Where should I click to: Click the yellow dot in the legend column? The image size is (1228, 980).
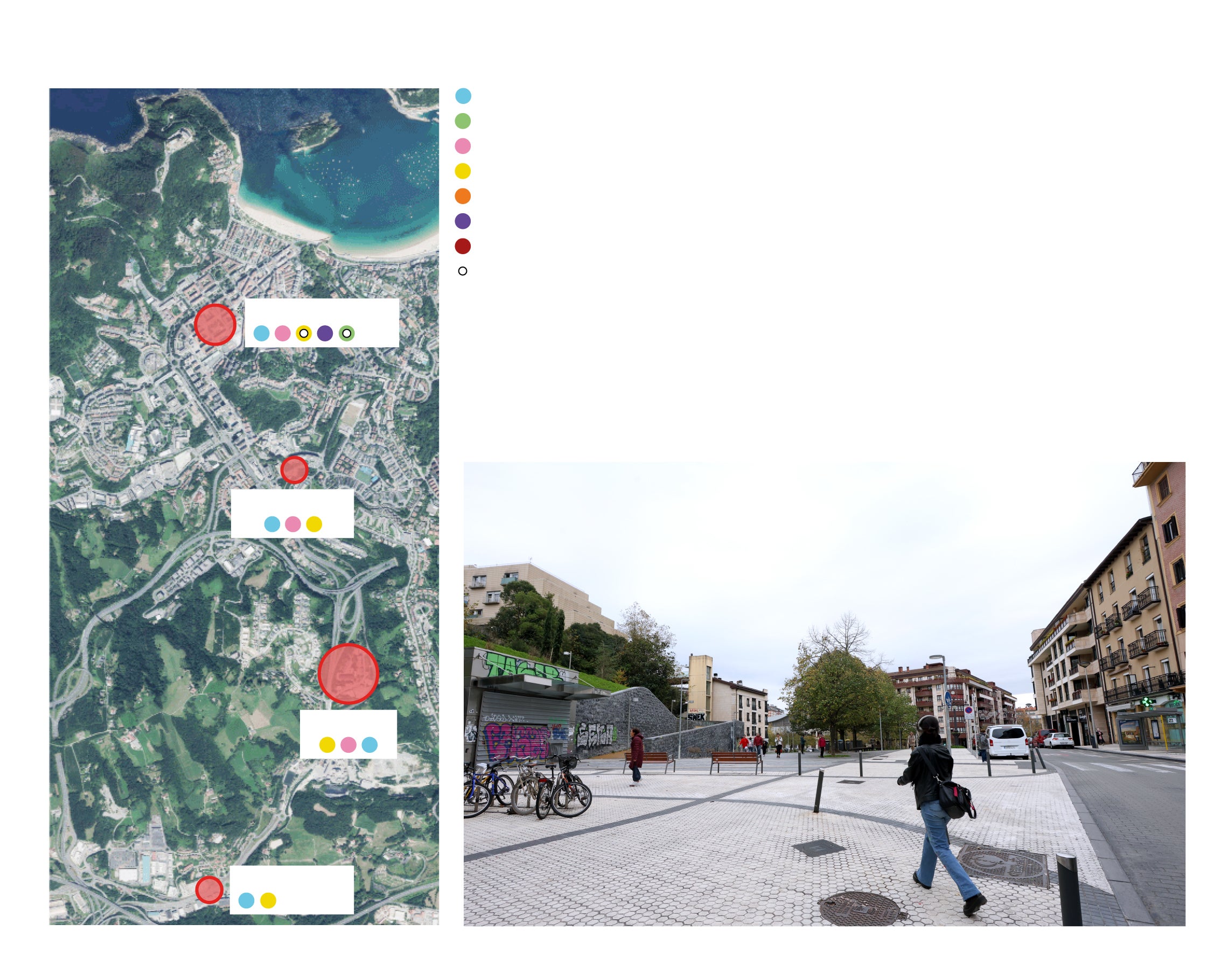pos(463,171)
